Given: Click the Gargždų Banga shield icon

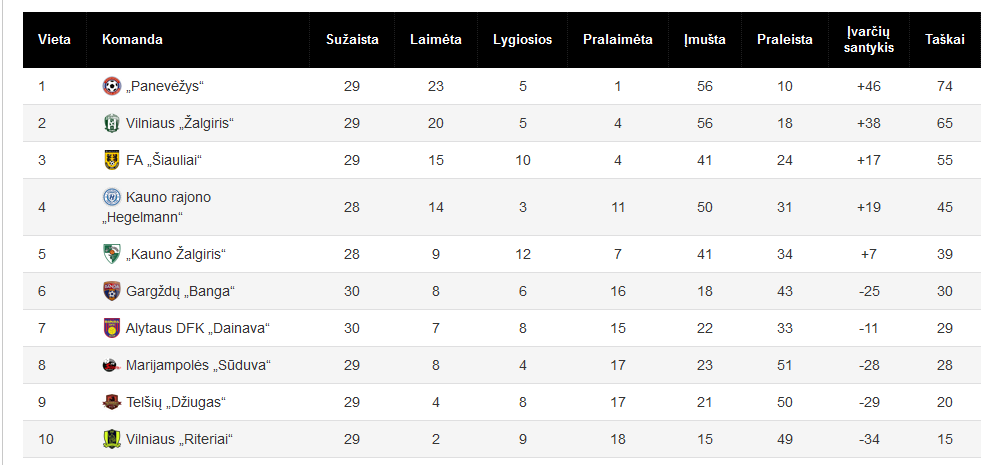Looking at the screenshot, I should pos(112,291).
